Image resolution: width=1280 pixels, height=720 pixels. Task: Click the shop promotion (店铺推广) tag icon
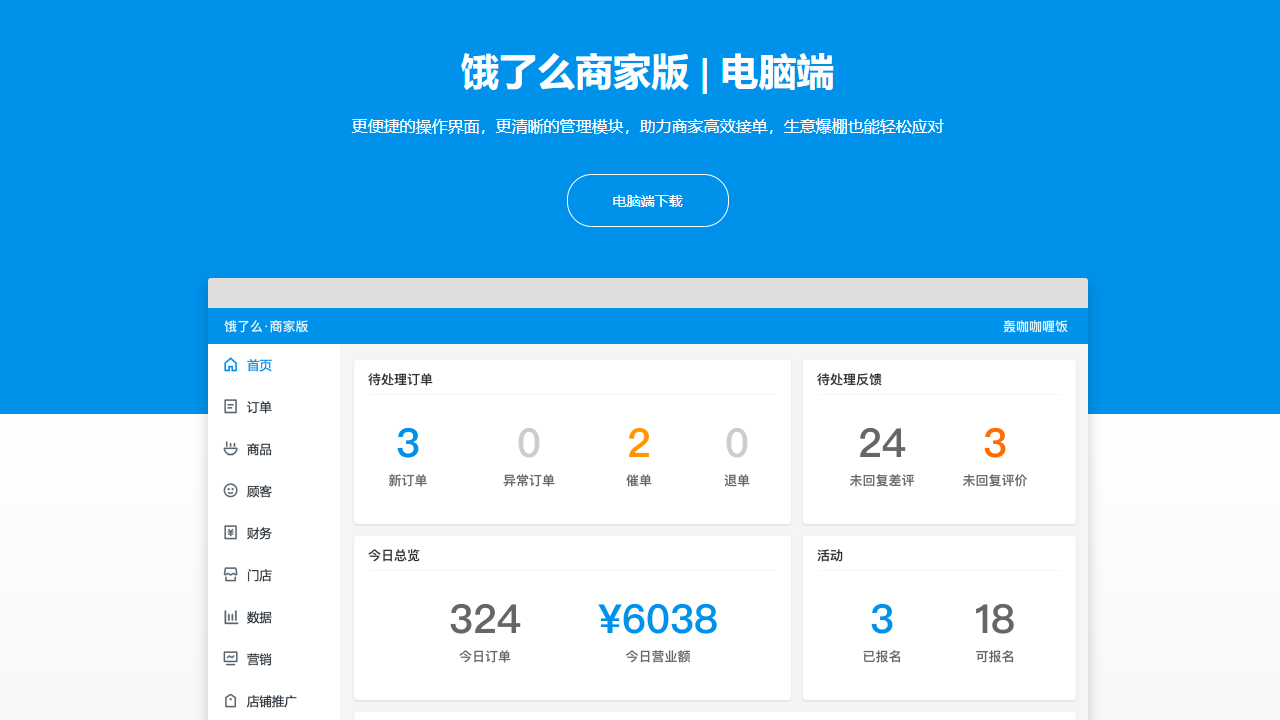tap(231, 701)
